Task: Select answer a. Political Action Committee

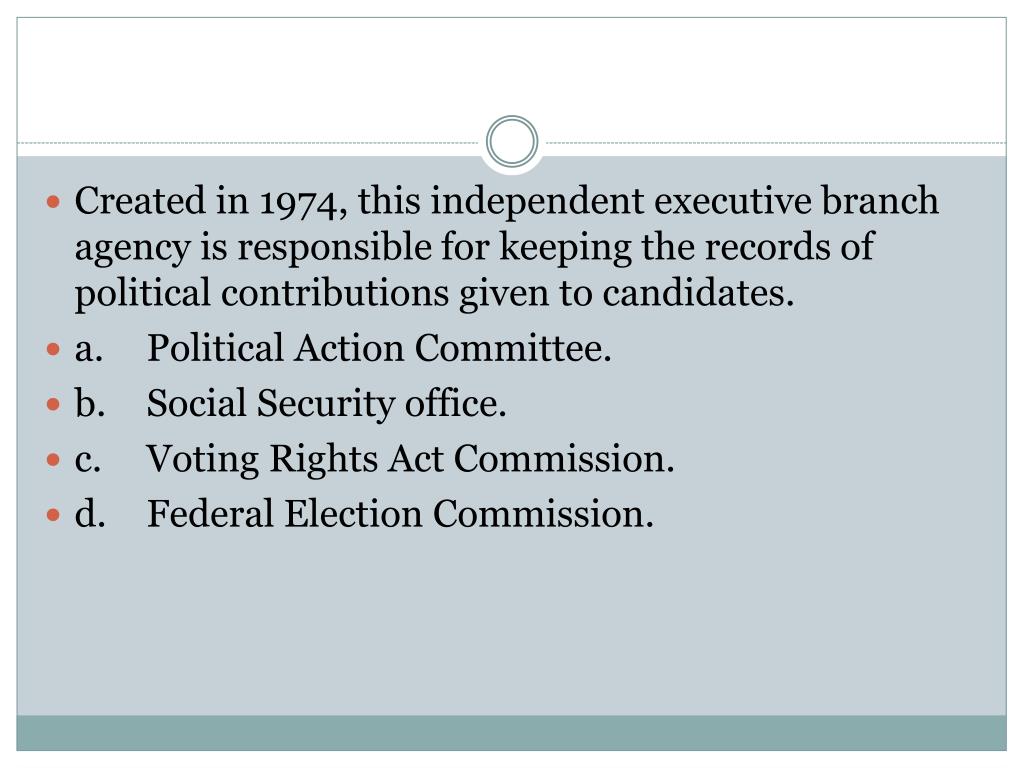Action: 343,347
